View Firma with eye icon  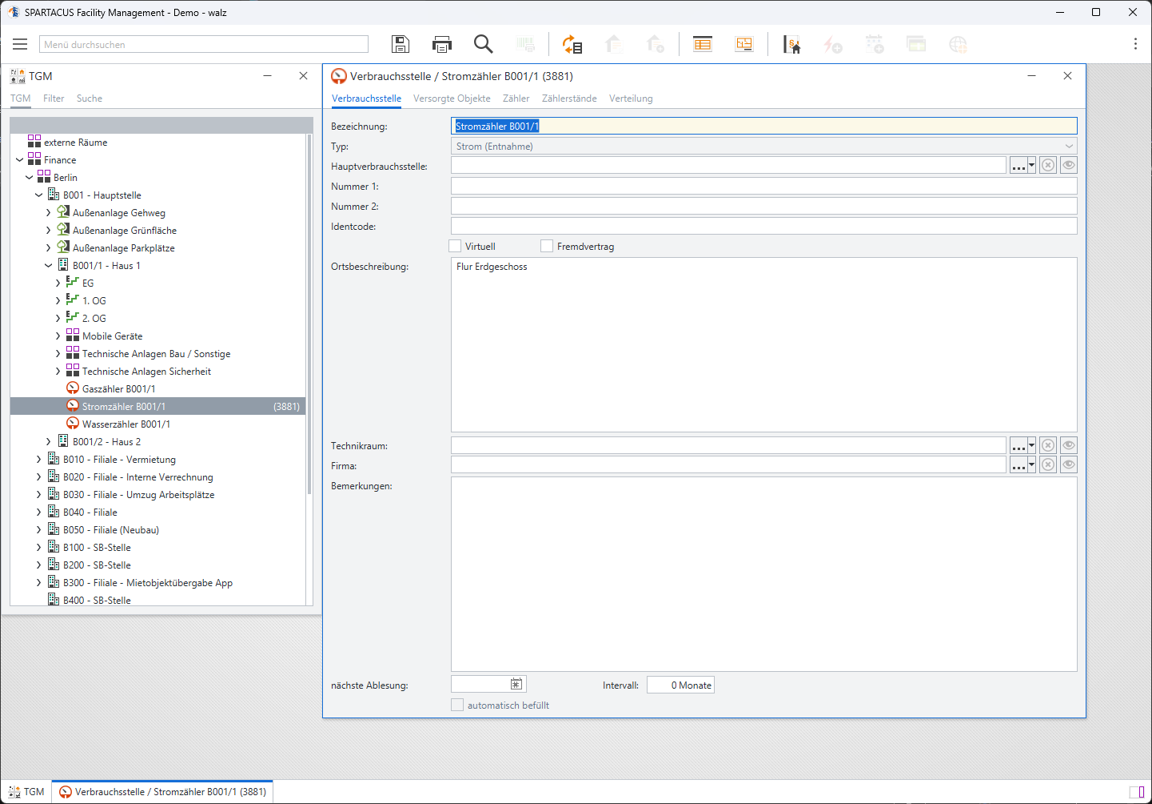[1069, 465]
